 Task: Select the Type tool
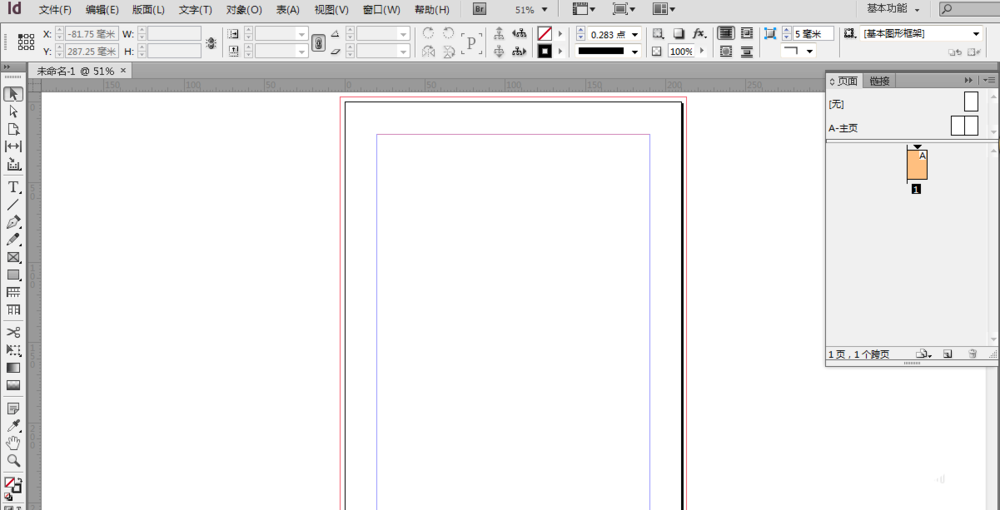pos(13,187)
